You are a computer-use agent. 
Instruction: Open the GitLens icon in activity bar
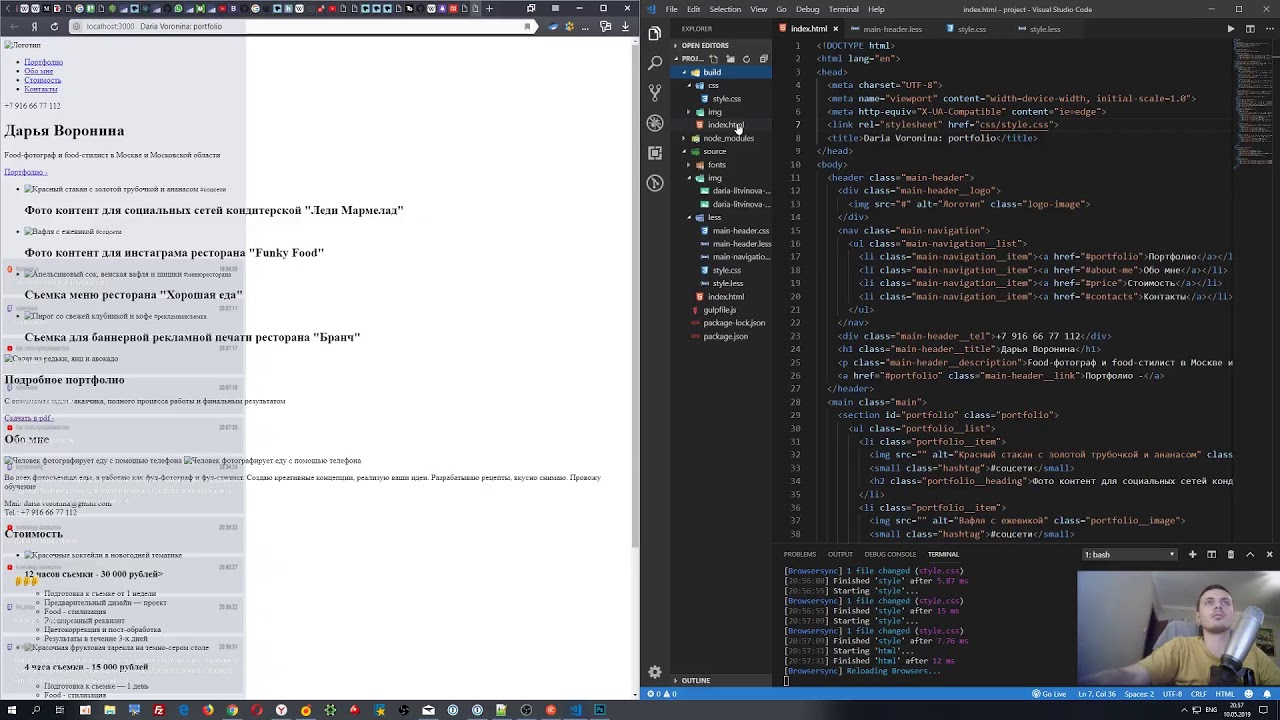[655, 183]
